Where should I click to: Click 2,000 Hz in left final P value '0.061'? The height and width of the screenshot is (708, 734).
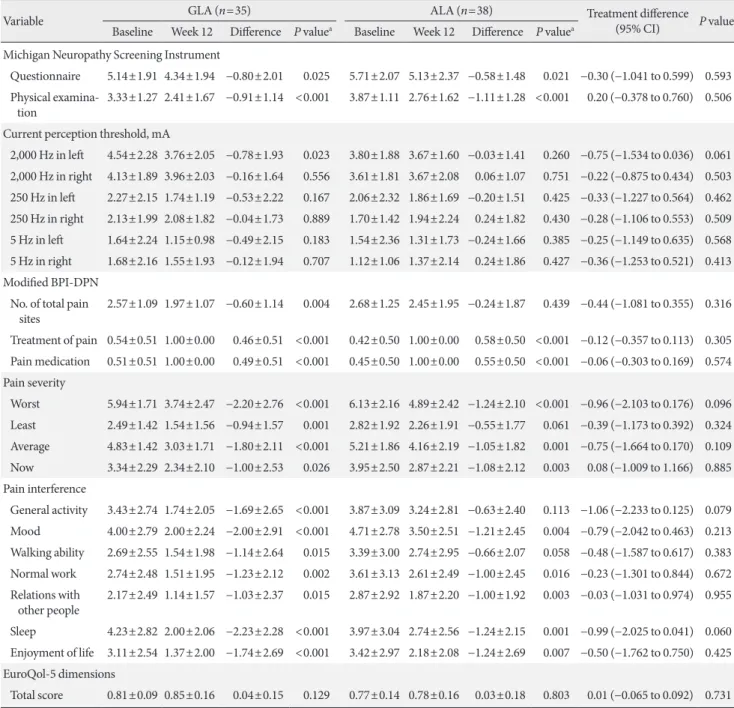tap(718, 155)
